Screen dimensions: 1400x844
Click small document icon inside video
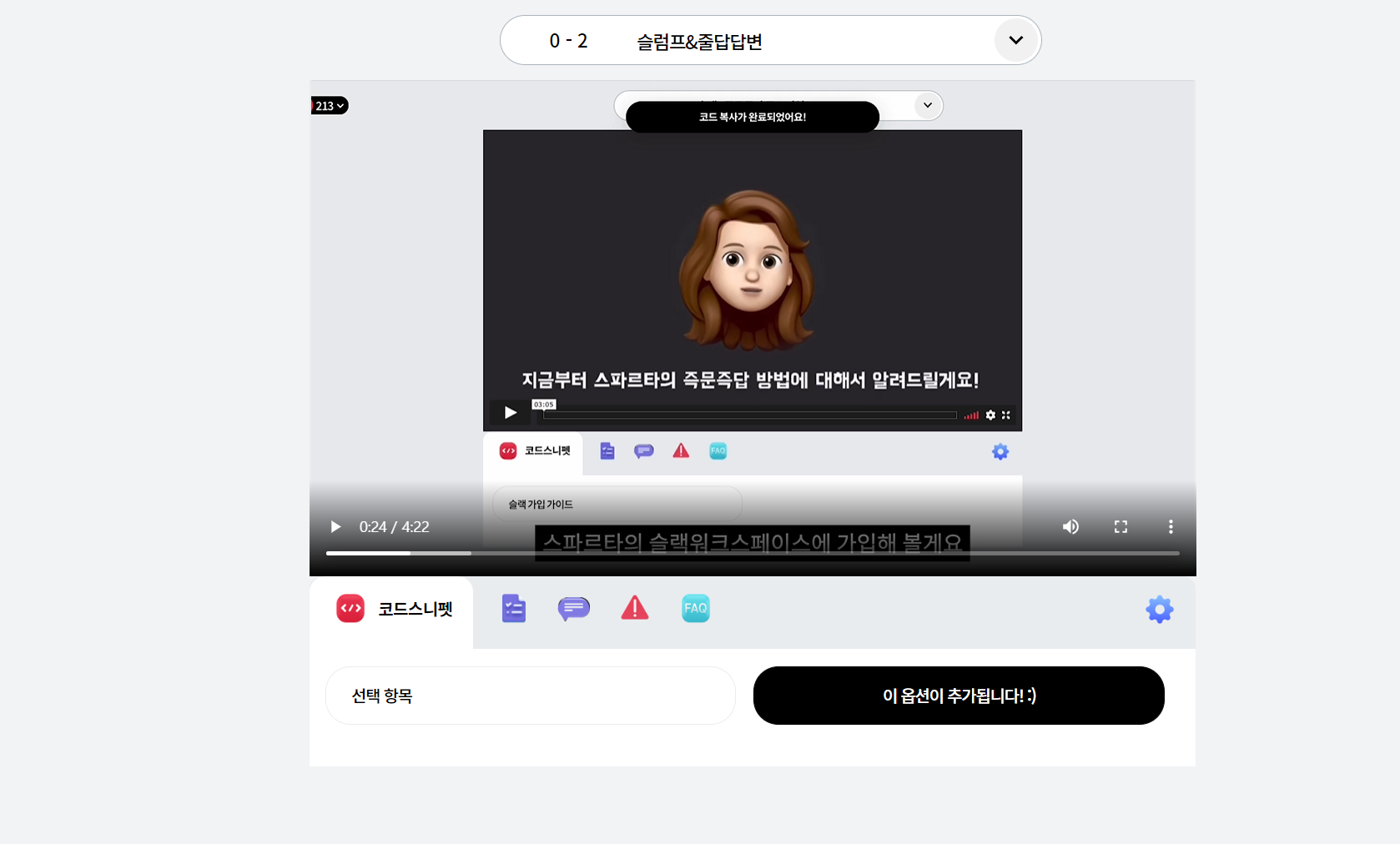(x=607, y=451)
